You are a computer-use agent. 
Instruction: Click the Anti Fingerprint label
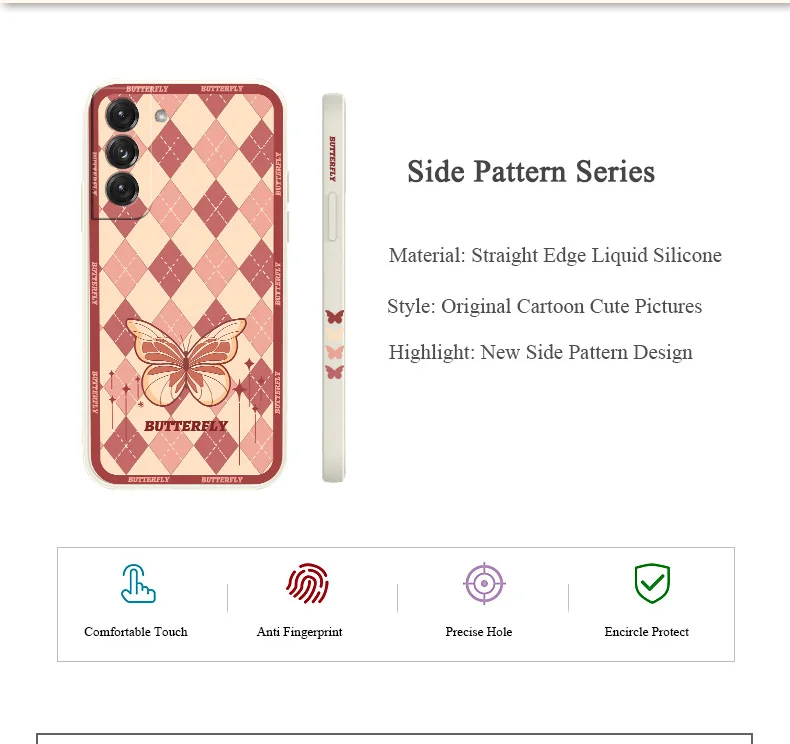coord(299,632)
